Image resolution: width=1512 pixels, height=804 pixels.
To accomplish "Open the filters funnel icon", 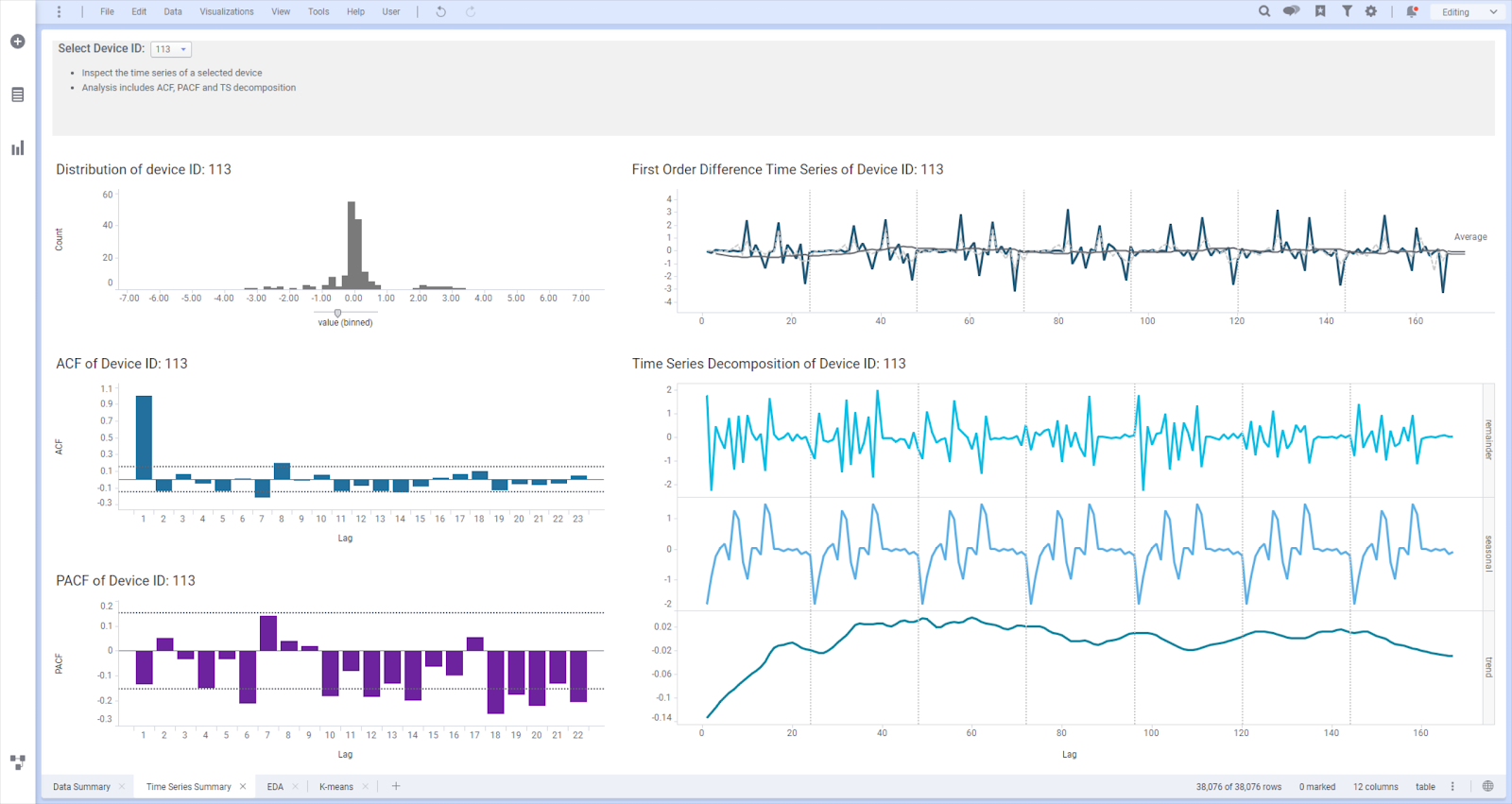I will click(x=1347, y=11).
